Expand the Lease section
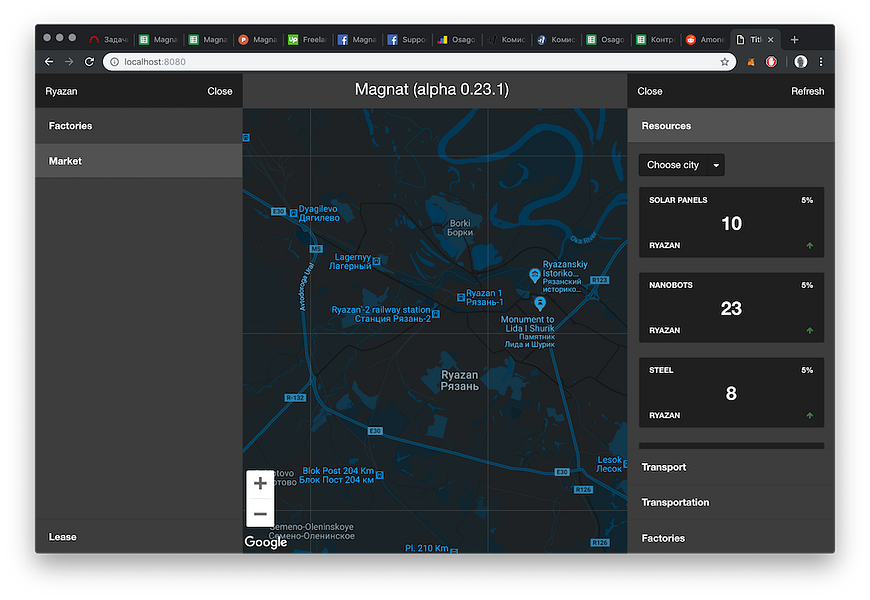The width and height of the screenshot is (870, 600). tap(139, 537)
